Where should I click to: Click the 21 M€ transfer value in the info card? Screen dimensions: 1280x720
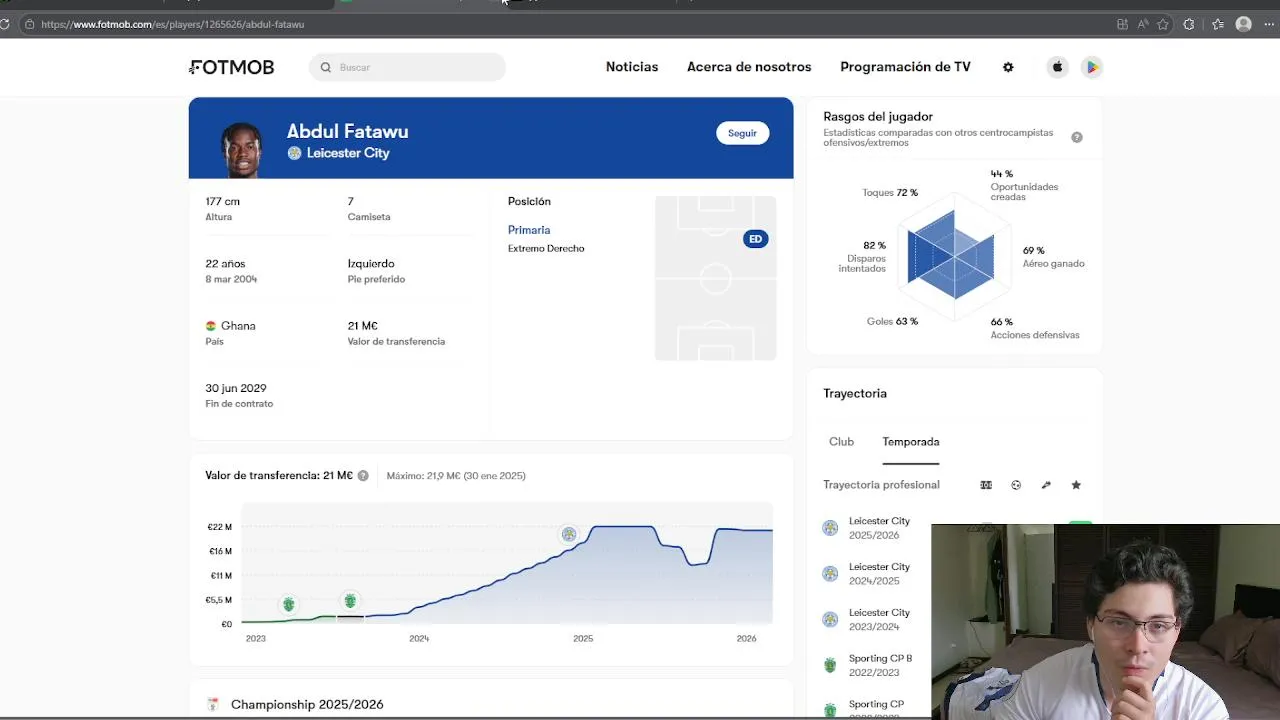pyautogui.click(x=363, y=326)
